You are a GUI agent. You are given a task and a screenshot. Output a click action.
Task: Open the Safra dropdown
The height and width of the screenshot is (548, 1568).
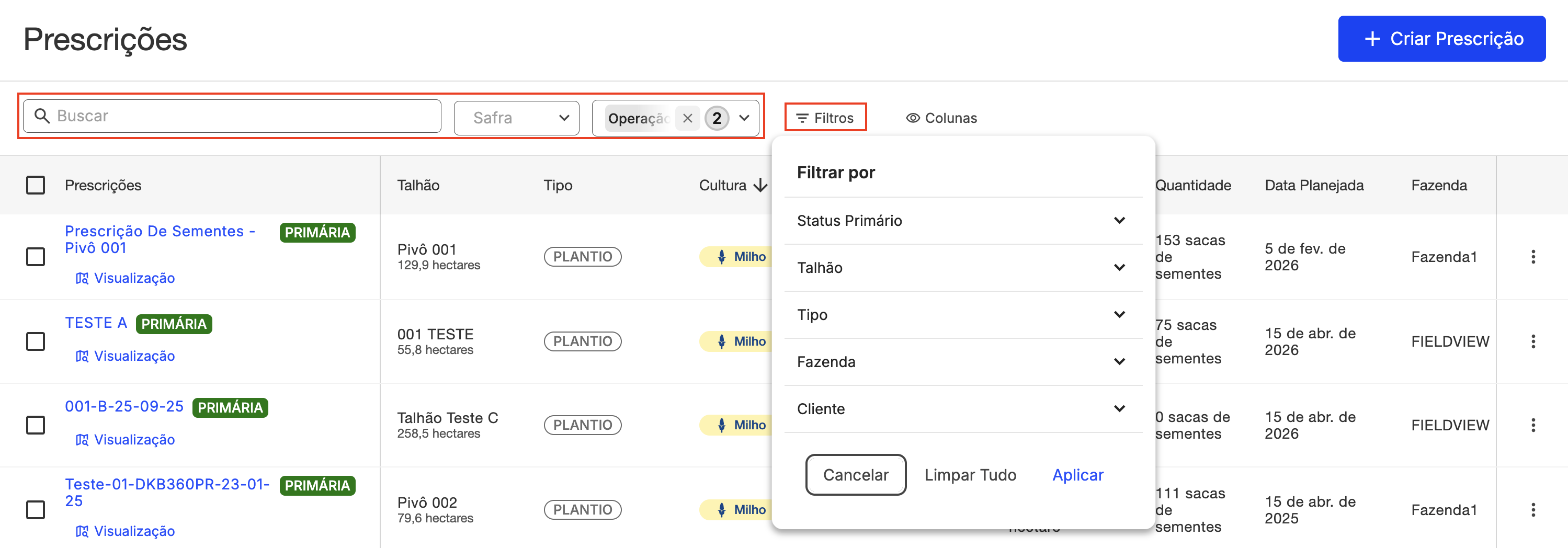[x=516, y=118]
